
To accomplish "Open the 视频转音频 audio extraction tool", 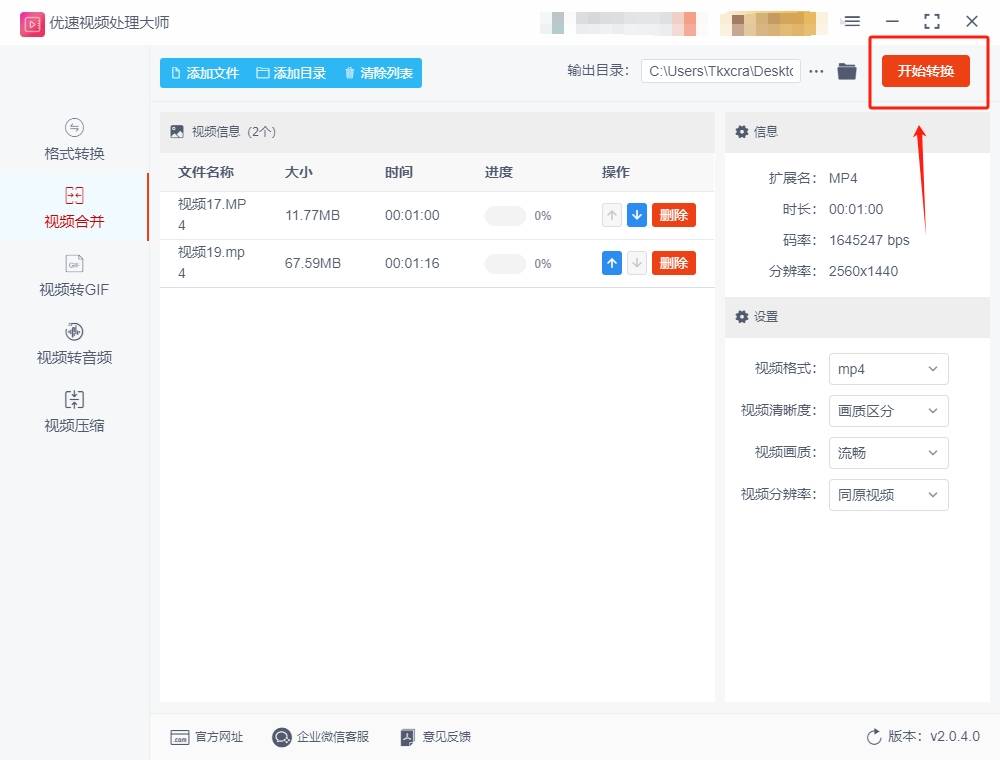I will click(x=73, y=343).
